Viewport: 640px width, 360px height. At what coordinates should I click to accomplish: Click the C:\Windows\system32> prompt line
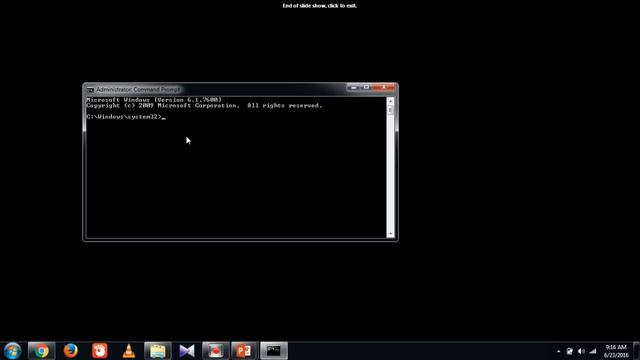(x=126, y=117)
